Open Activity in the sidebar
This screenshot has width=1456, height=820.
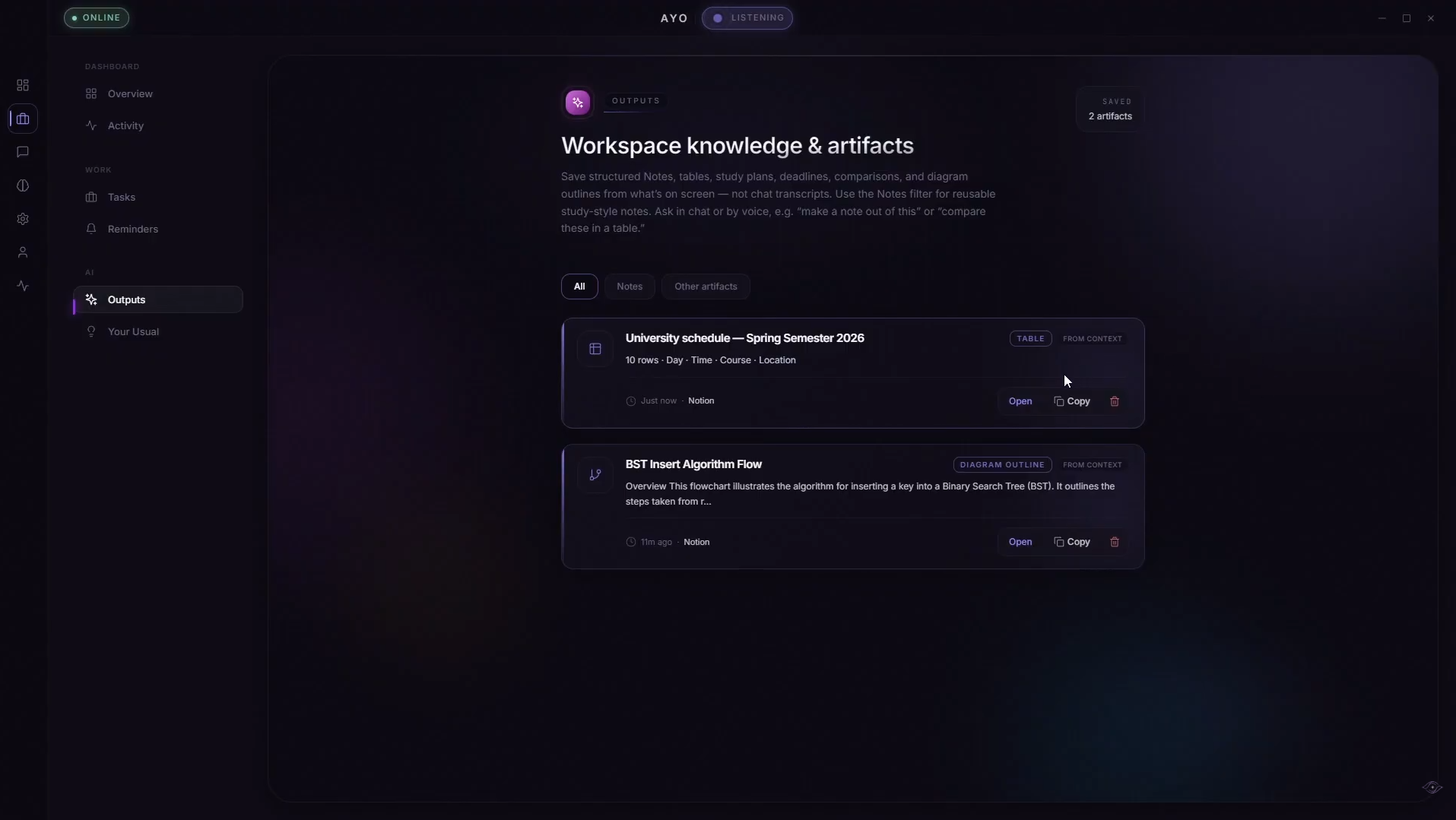pyautogui.click(x=158, y=125)
